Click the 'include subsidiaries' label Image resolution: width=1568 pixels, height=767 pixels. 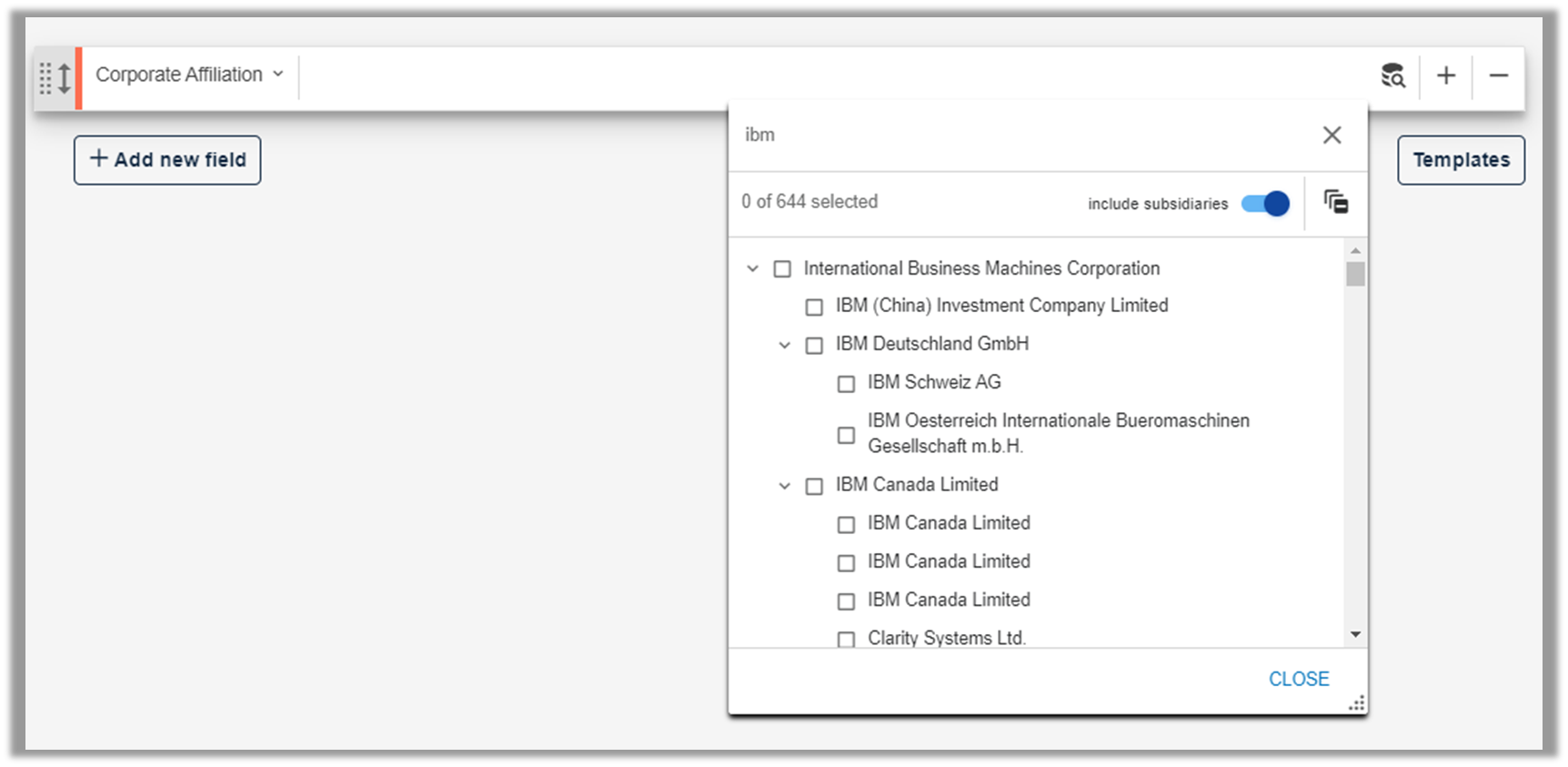tap(1158, 204)
